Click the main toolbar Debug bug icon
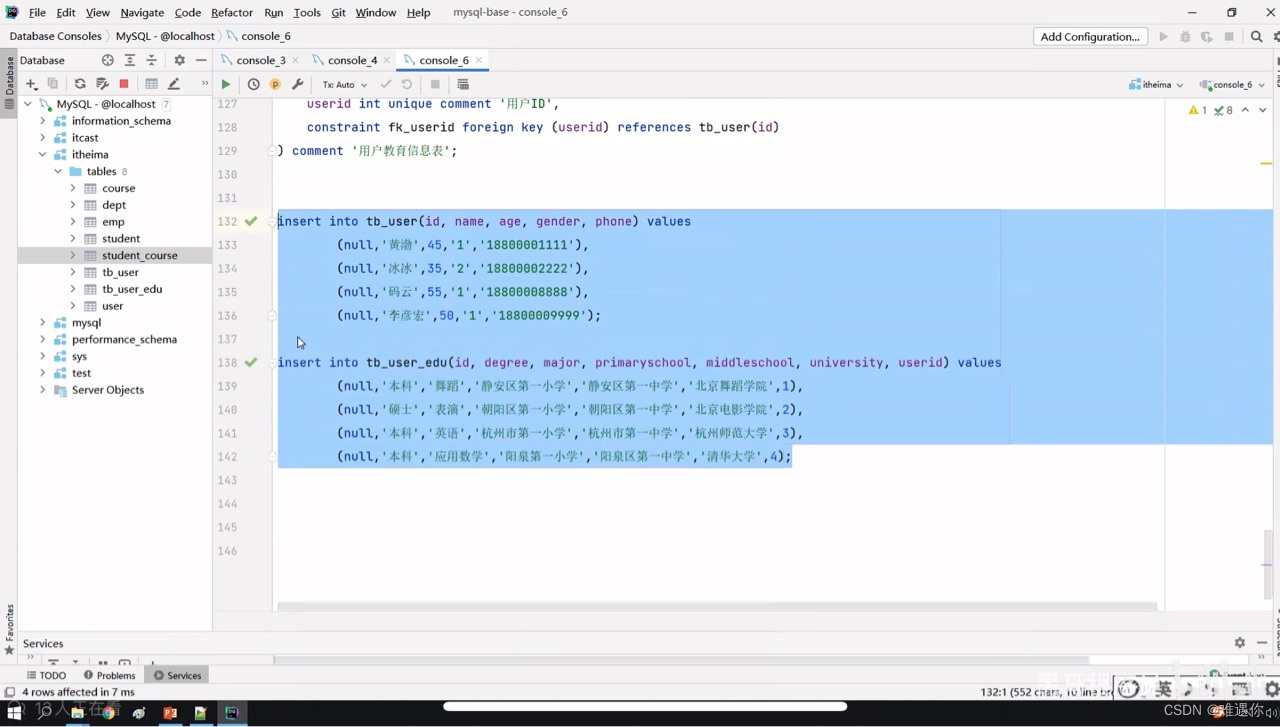This screenshot has width=1280, height=727. click(x=1185, y=37)
